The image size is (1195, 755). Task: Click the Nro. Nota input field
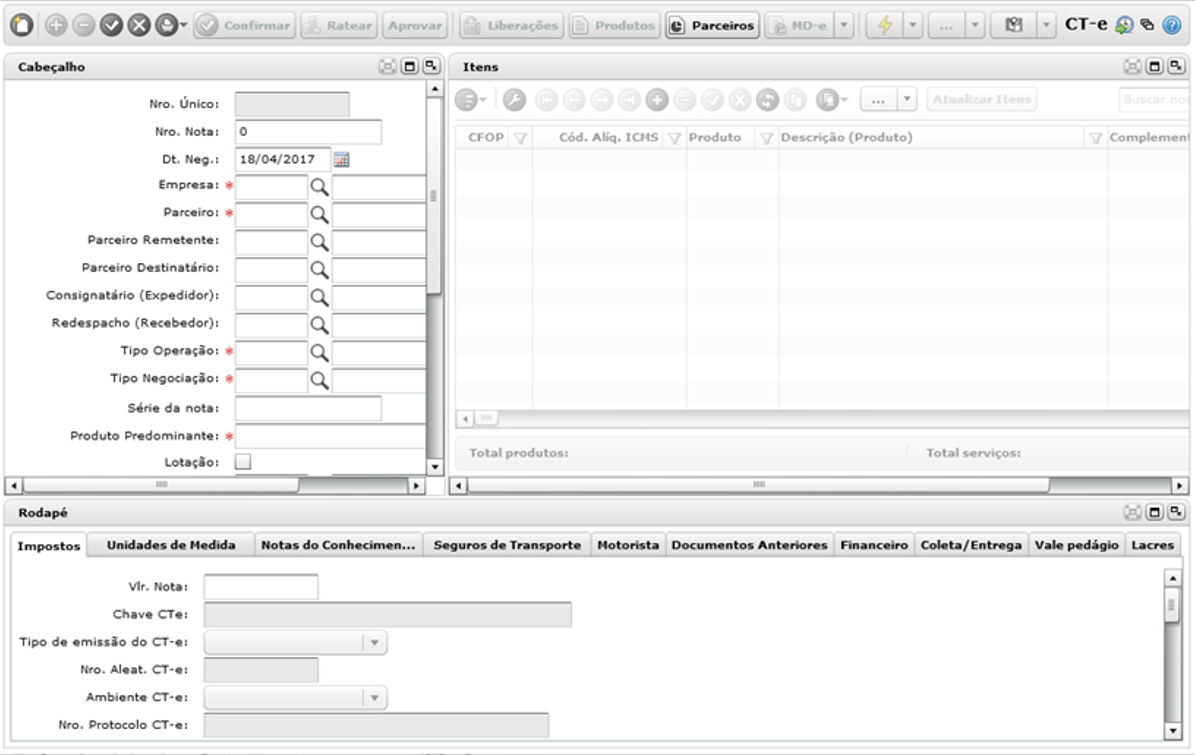click(x=308, y=132)
